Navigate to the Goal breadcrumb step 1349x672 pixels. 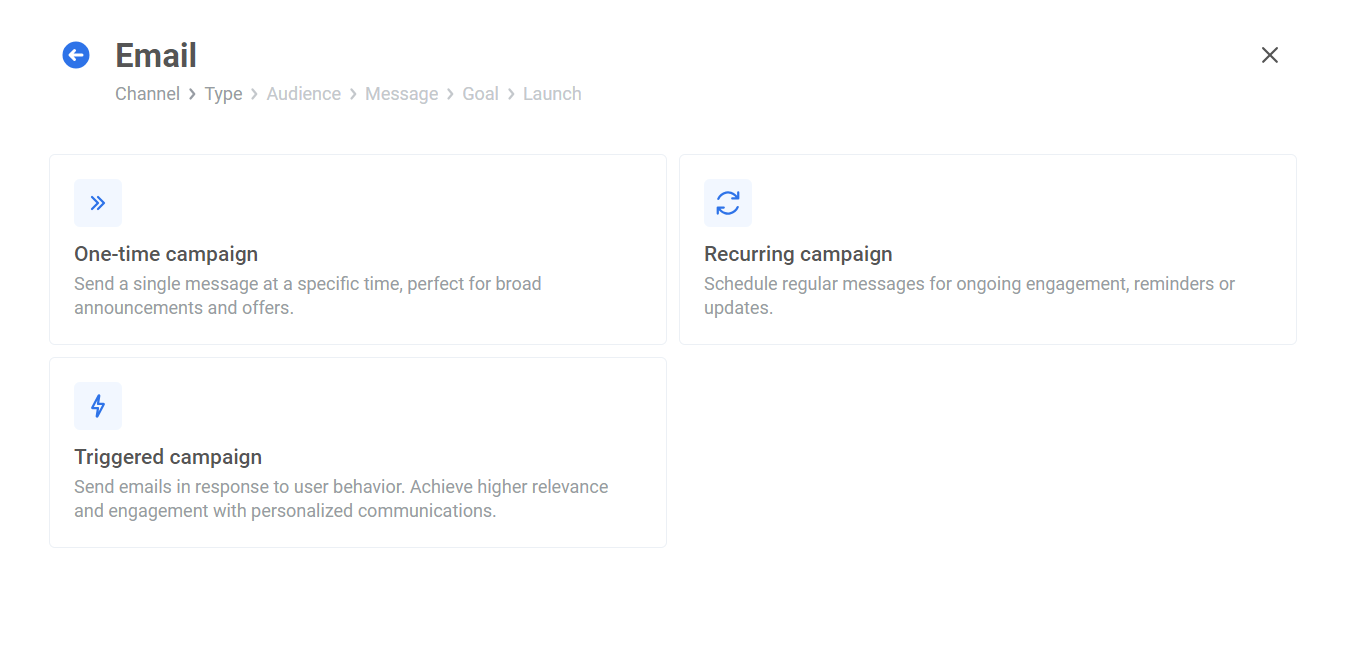[x=480, y=94]
